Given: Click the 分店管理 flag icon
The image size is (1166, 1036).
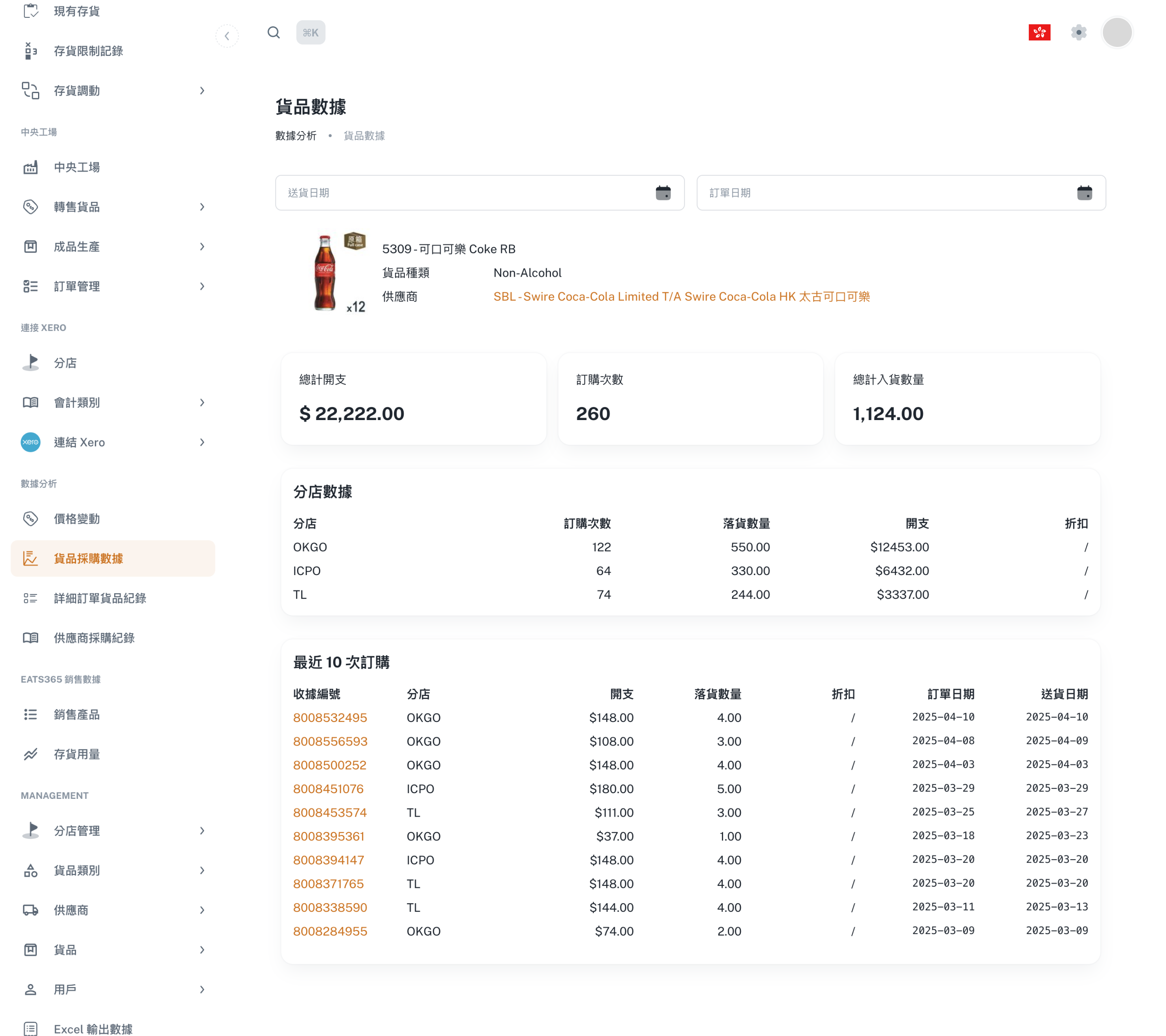Looking at the screenshot, I should pyautogui.click(x=31, y=831).
